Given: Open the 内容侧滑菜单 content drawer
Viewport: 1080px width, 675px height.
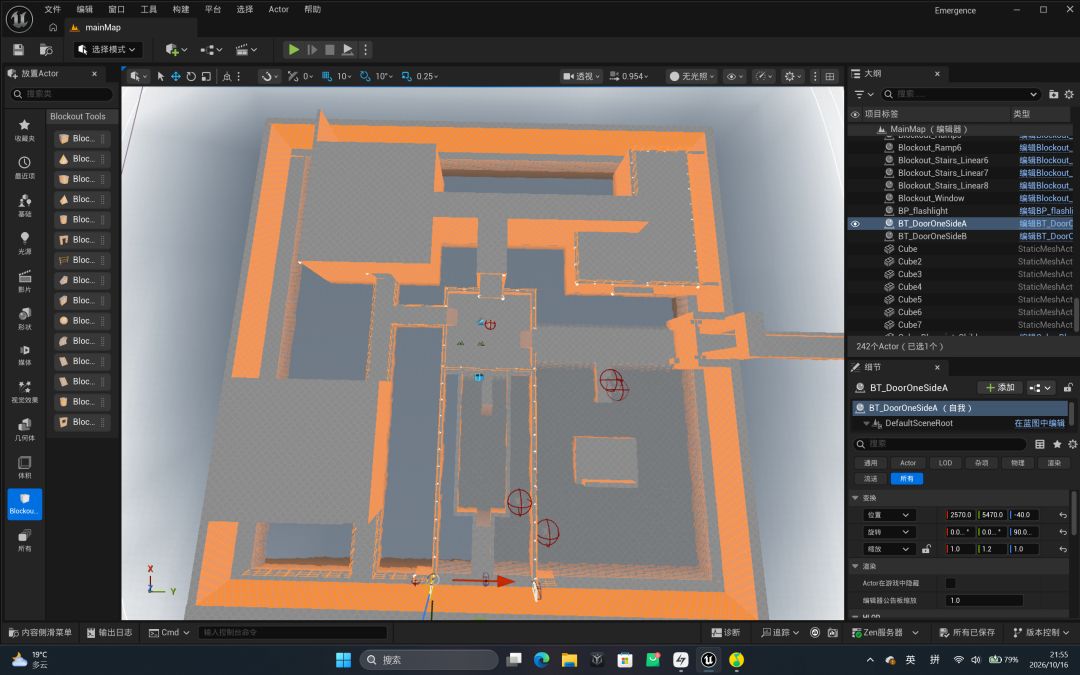Looking at the screenshot, I should click(x=39, y=632).
